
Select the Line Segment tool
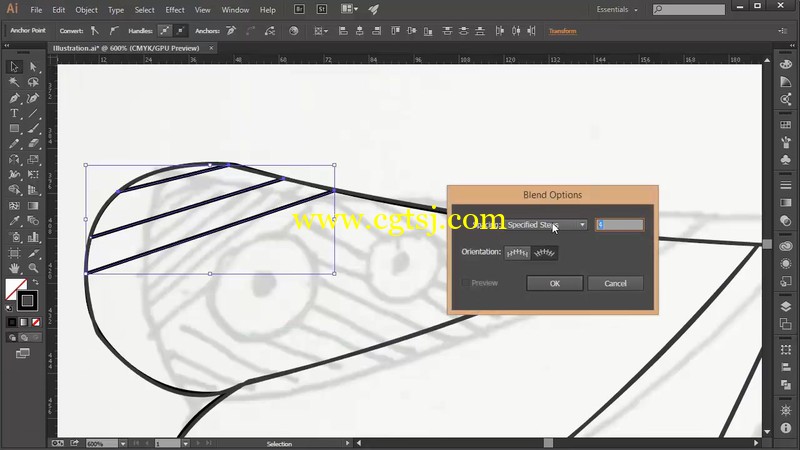(x=33, y=113)
